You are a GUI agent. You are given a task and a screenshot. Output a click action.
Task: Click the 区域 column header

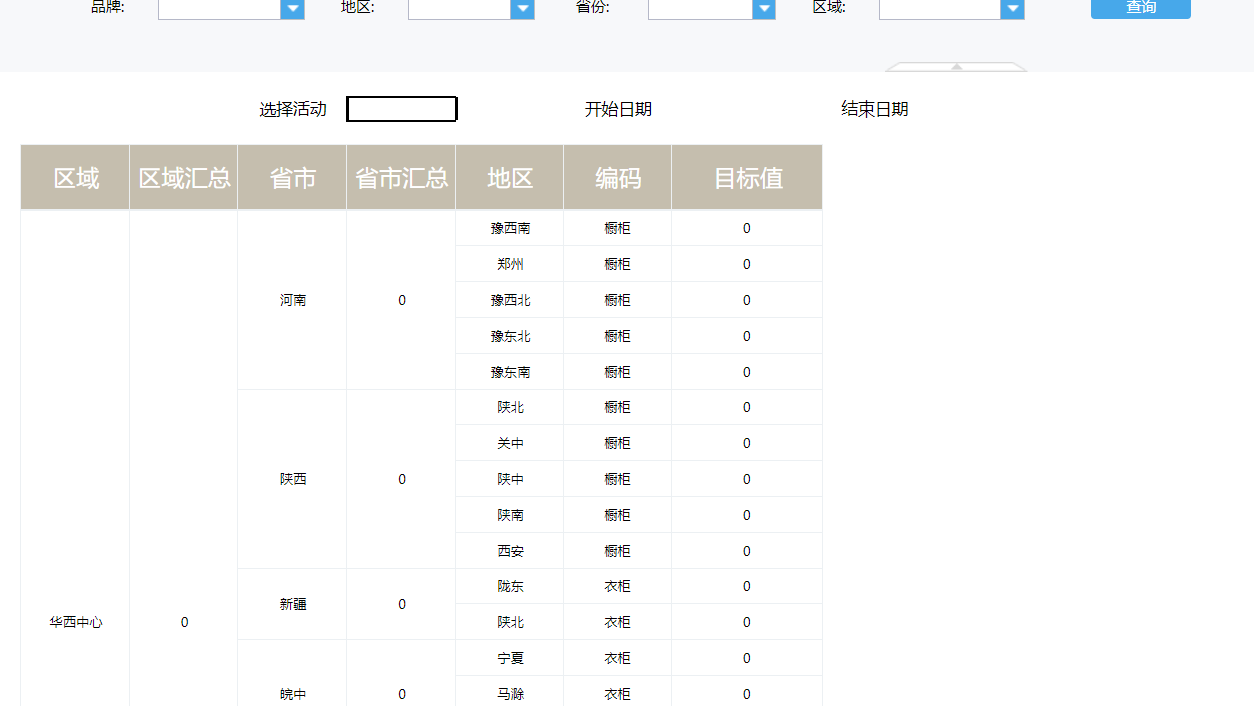[x=76, y=178]
